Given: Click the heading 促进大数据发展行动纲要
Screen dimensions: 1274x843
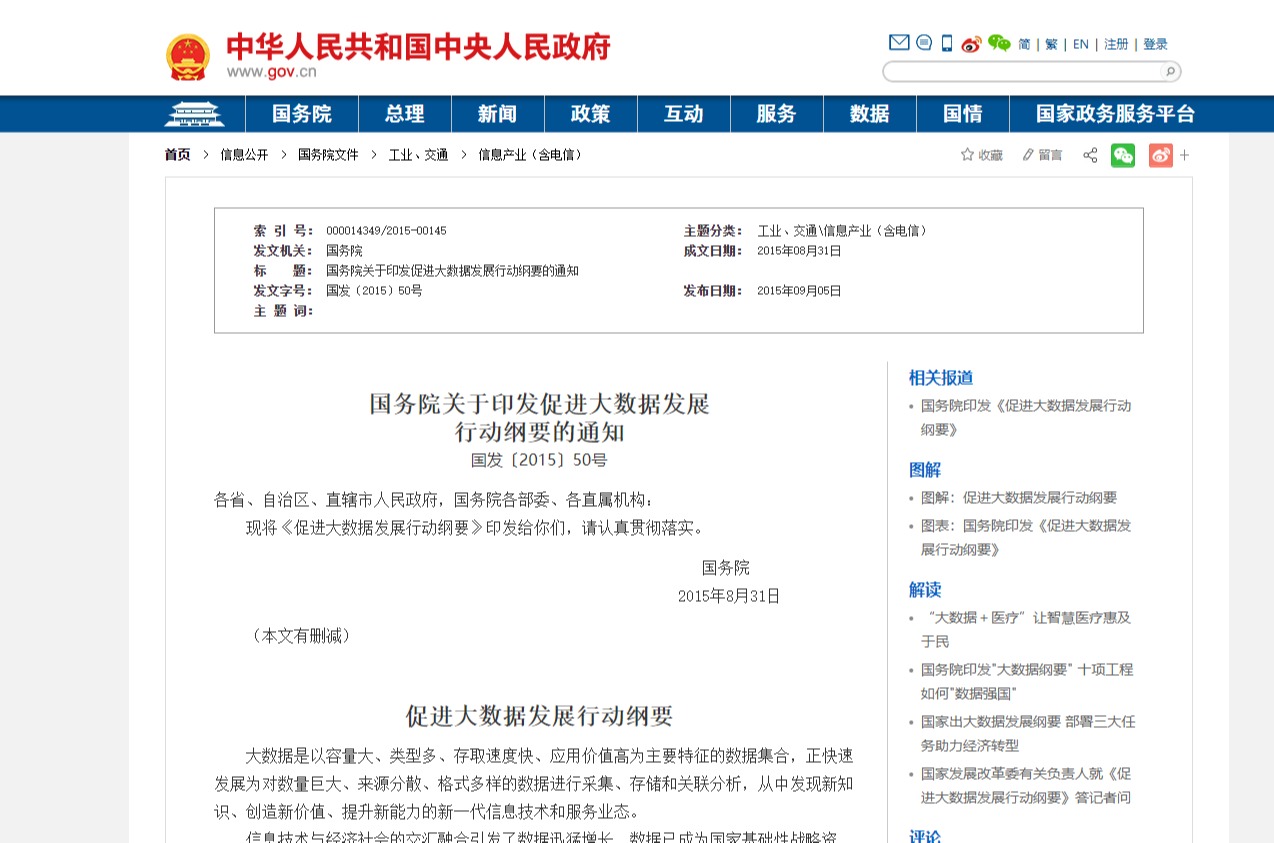Looking at the screenshot, I should (x=539, y=716).
